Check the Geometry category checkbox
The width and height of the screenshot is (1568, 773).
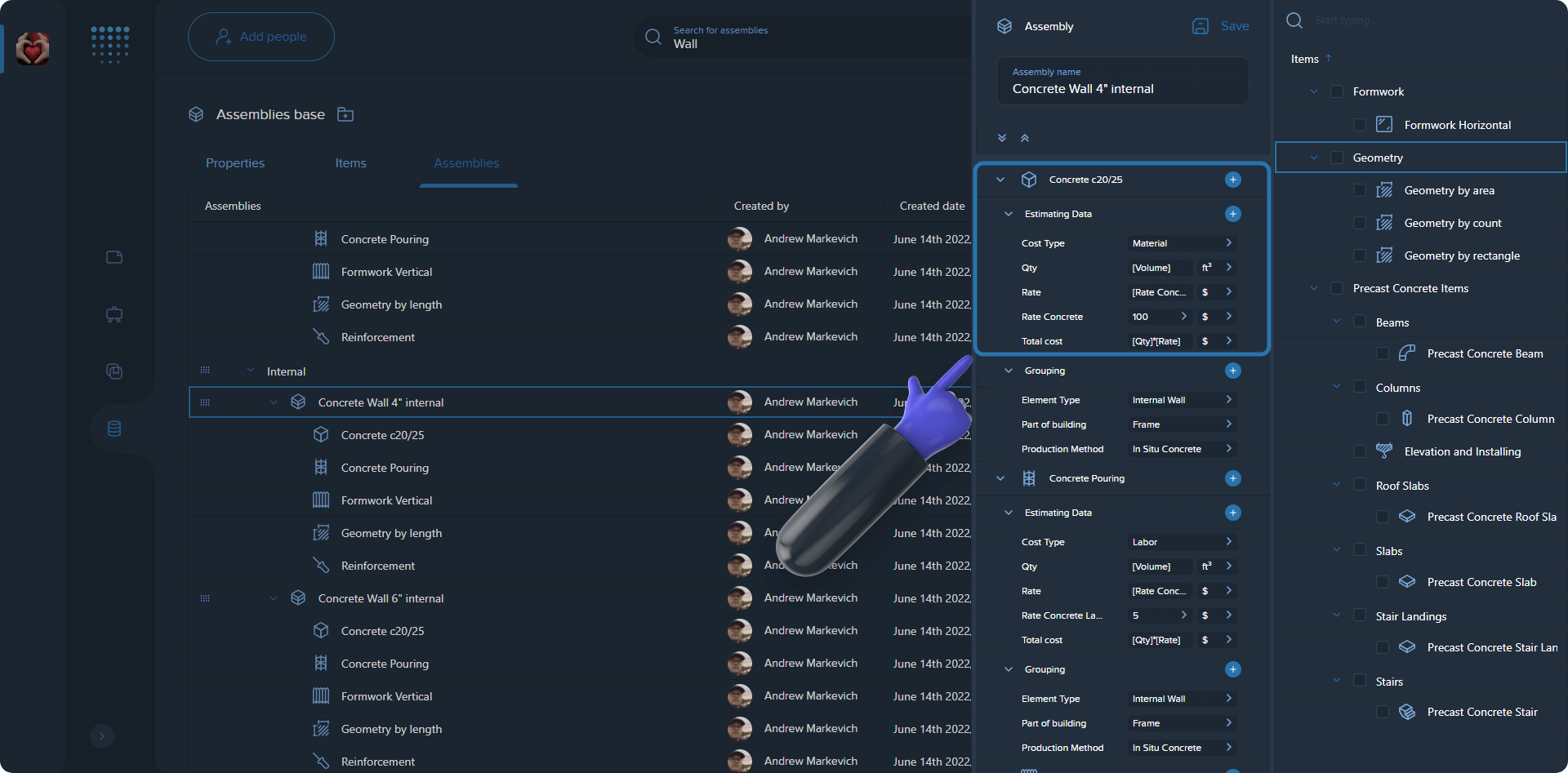1337,158
